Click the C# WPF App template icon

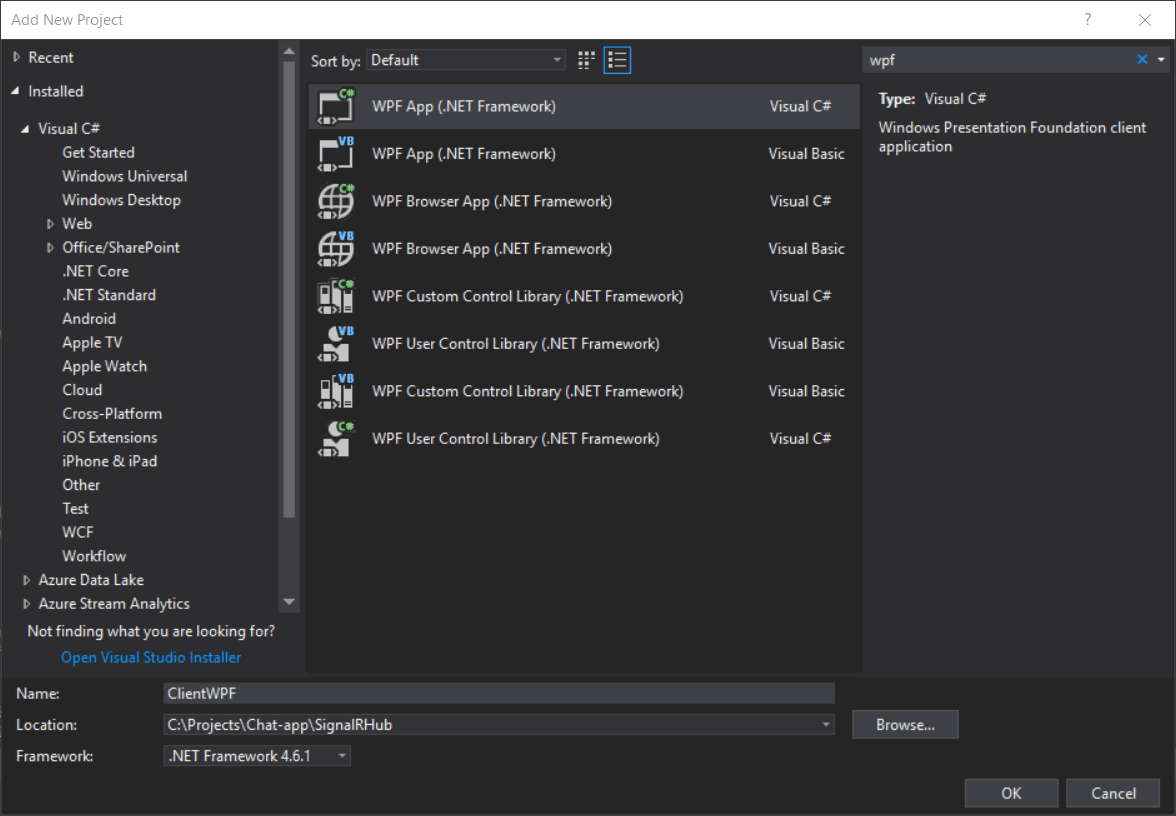pos(336,106)
